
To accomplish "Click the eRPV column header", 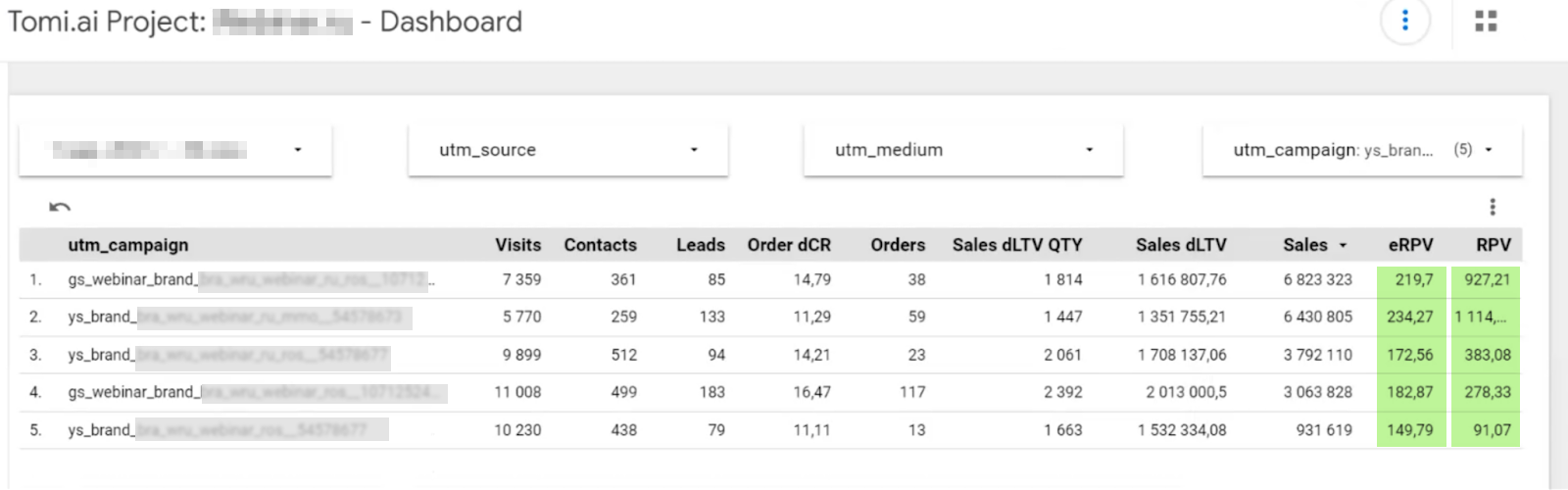I will click(x=1410, y=245).
